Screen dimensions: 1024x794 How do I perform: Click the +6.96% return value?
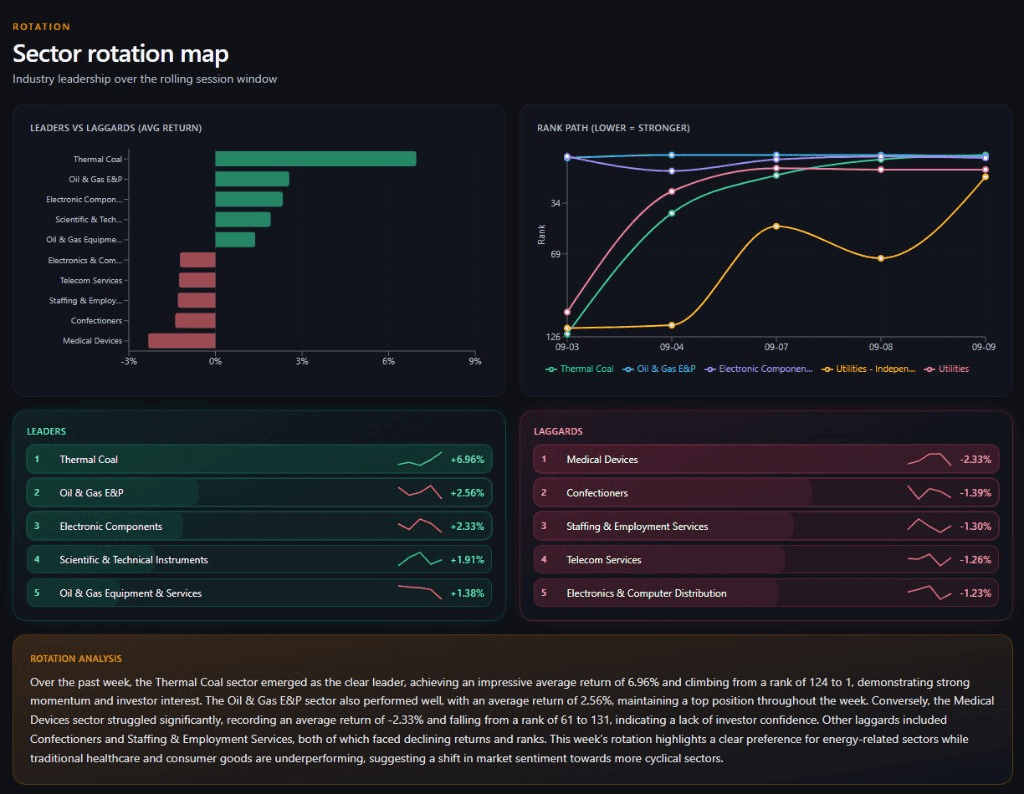tap(467, 460)
